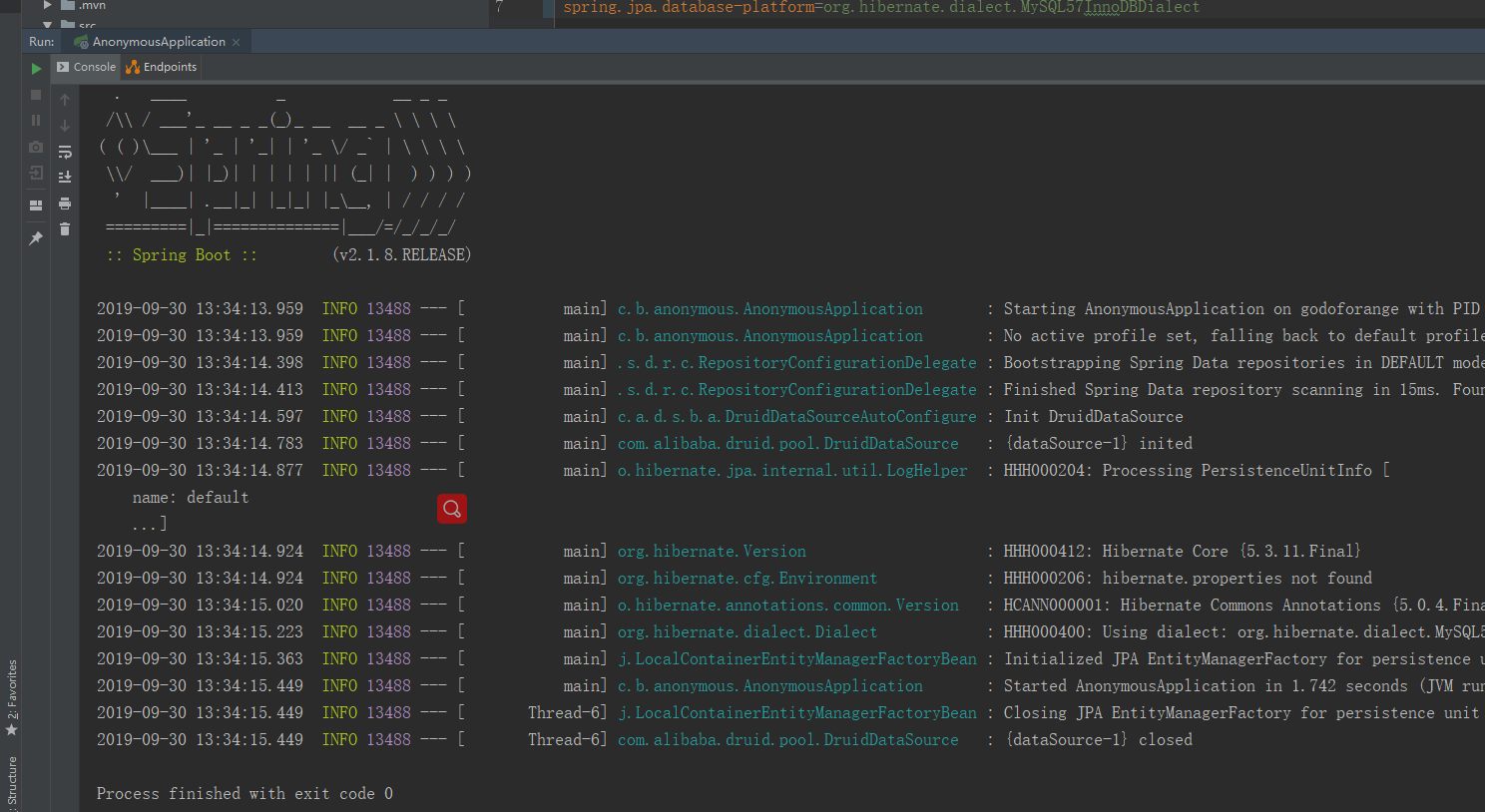Click the o.hibernate.jpa.internal.util.LogHelper logger name

(x=792, y=471)
